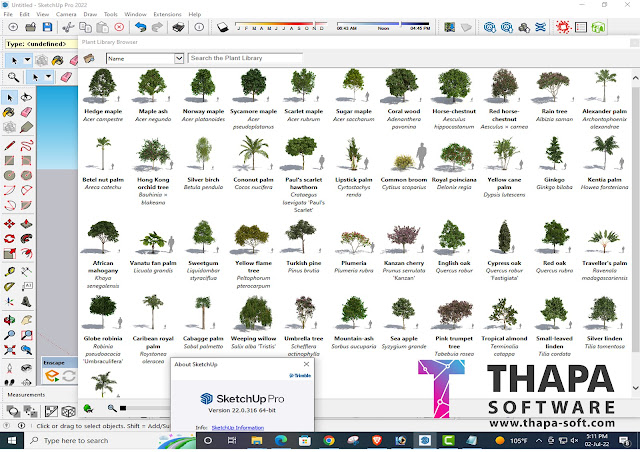Open the Tools menu
This screenshot has width=640, height=452.
(111, 14)
